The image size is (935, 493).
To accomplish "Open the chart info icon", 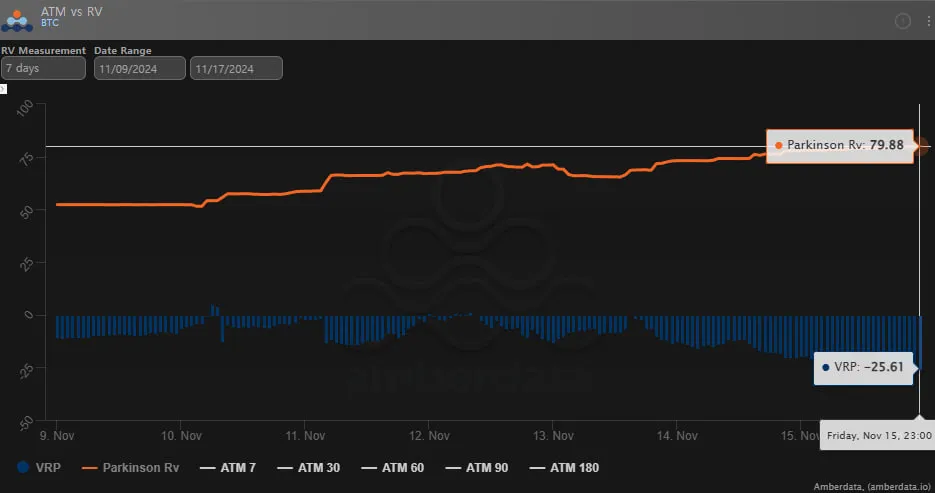I will point(902,20).
